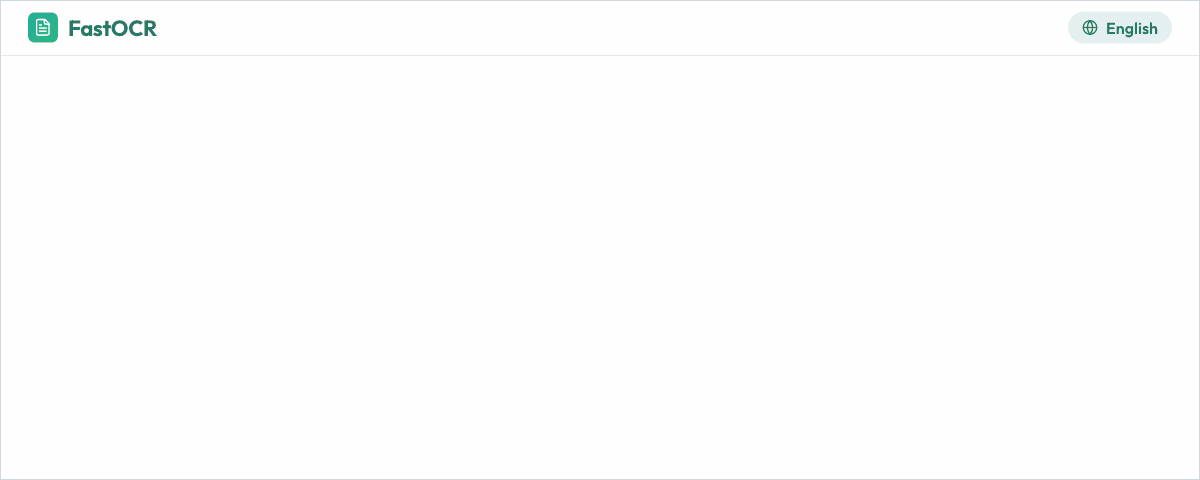Go home via the FastOCR logo
1200x480 pixels.
[x=93, y=28]
